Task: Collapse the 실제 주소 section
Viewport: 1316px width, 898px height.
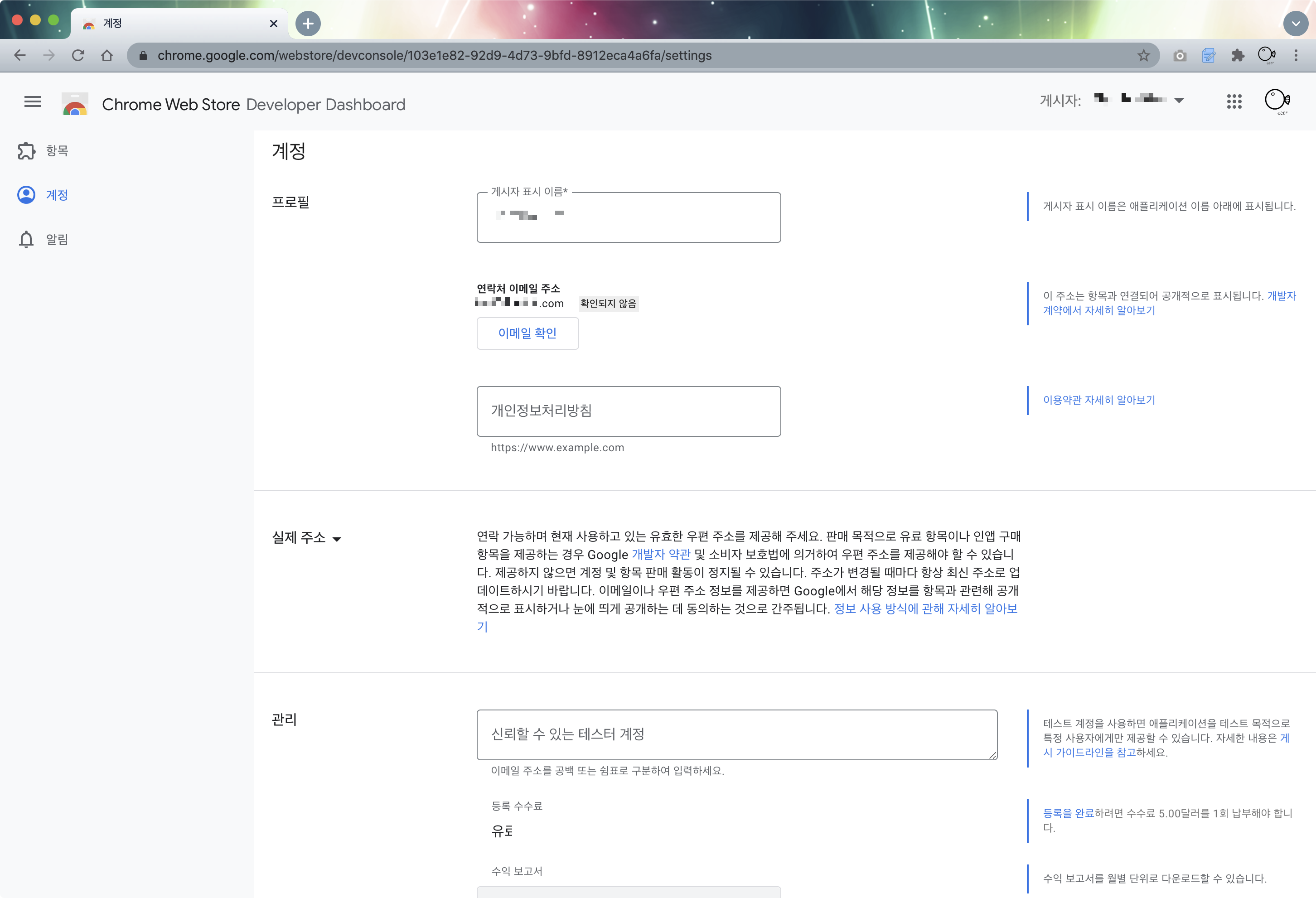Action: 336,538
